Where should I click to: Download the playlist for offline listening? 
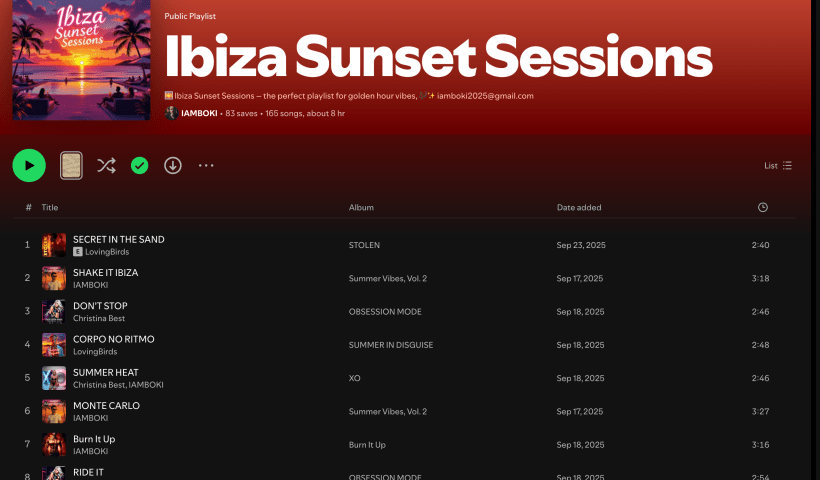coord(173,166)
